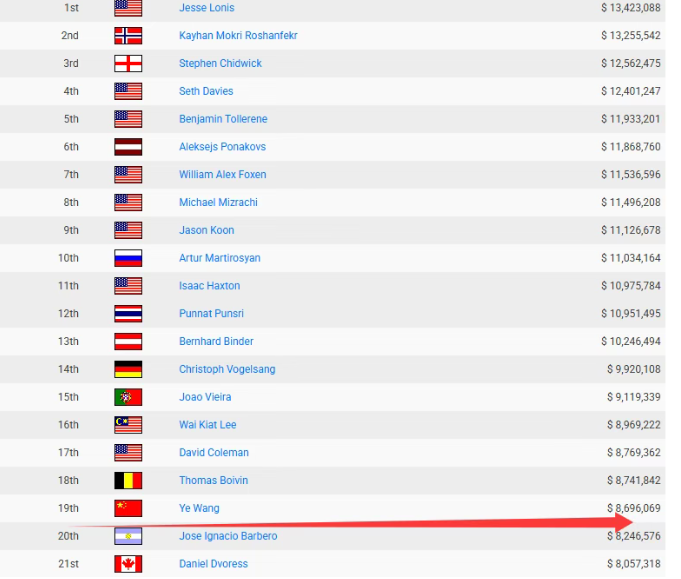Screen dimensions: 681x579
Task: Click the German flag next to Christoph Vogelsang
Action: [x=128, y=369]
